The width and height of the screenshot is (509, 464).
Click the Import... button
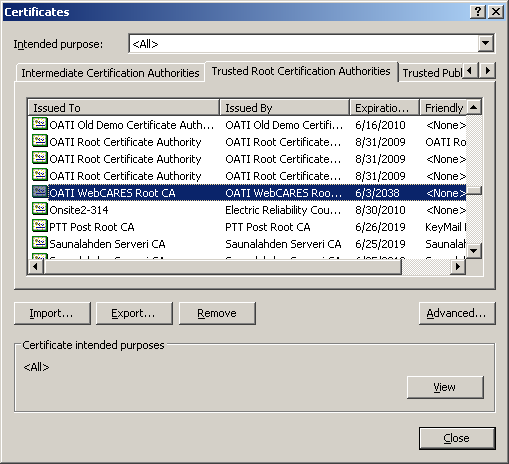pyautogui.click(x=52, y=313)
